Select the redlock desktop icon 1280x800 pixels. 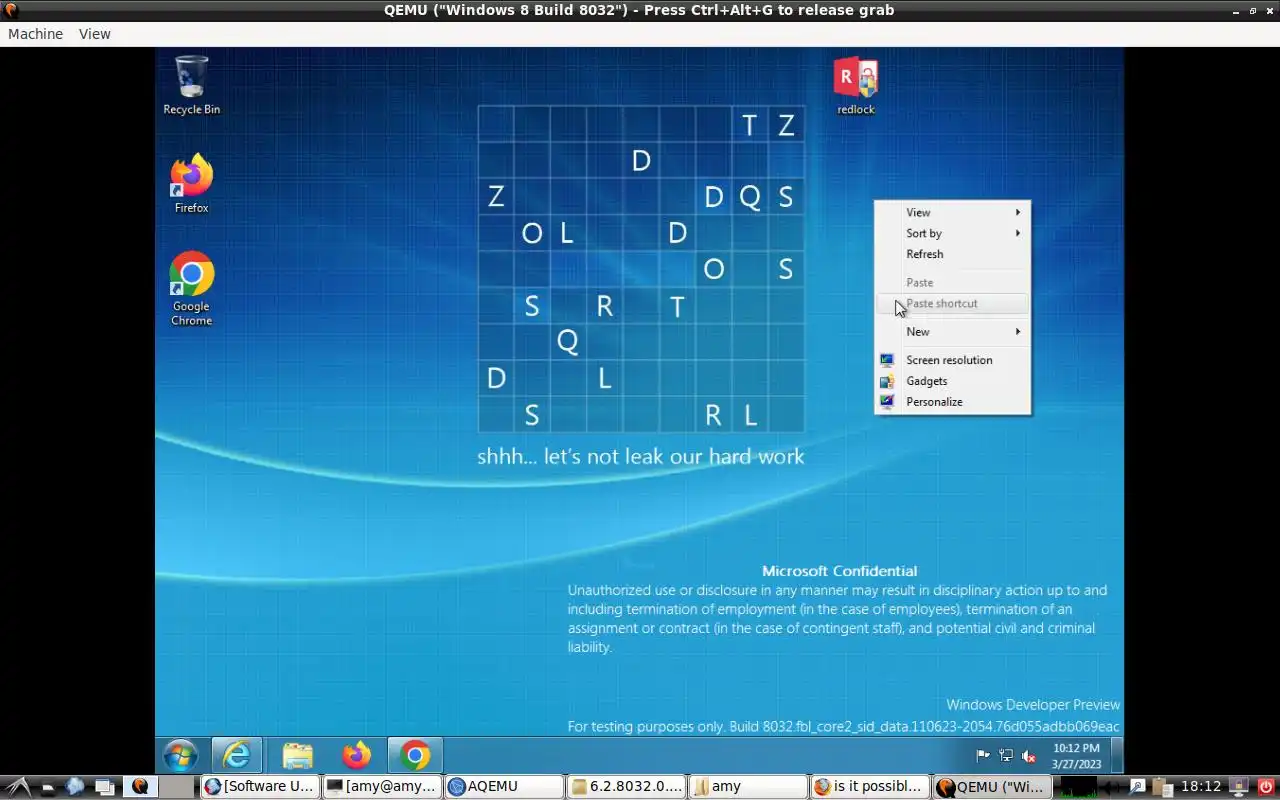click(856, 86)
